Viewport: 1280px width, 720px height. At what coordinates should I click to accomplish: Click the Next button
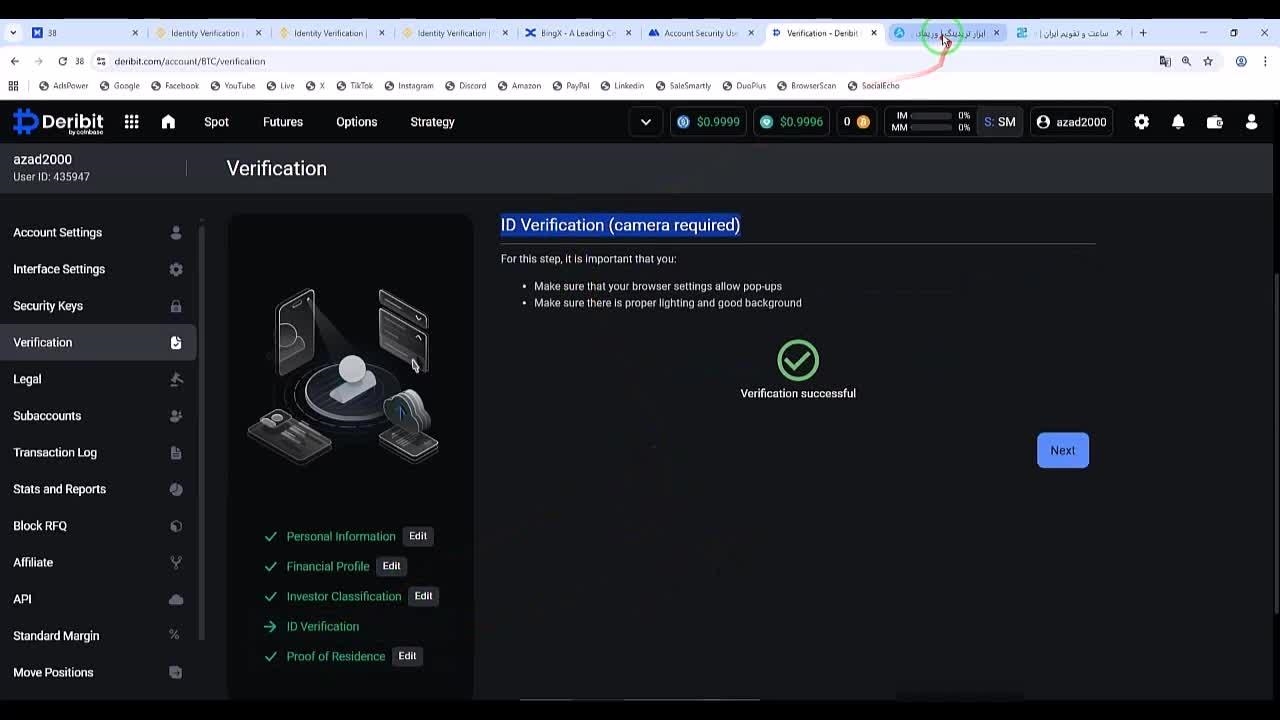click(x=1062, y=450)
